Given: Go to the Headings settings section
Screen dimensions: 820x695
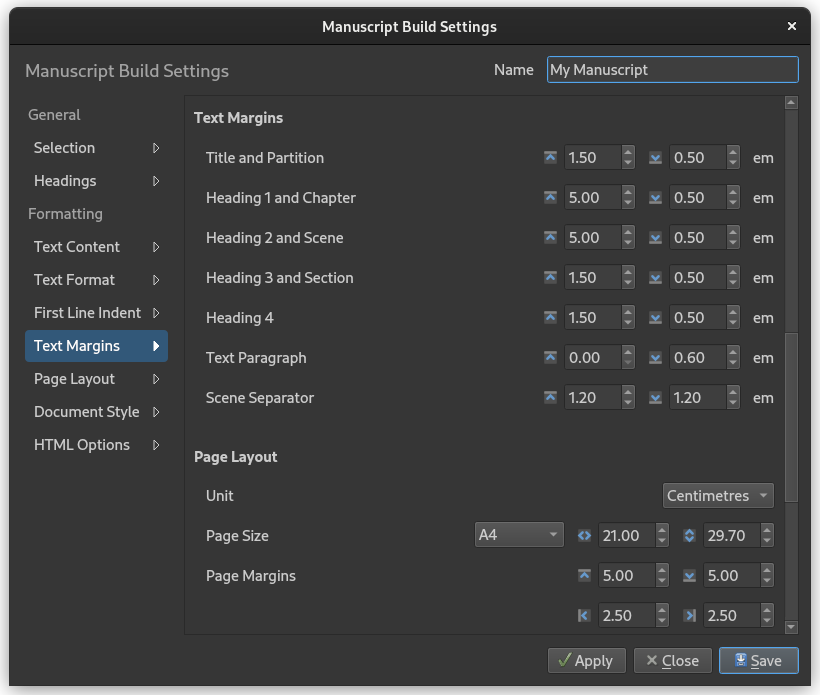Looking at the screenshot, I should pos(96,181).
